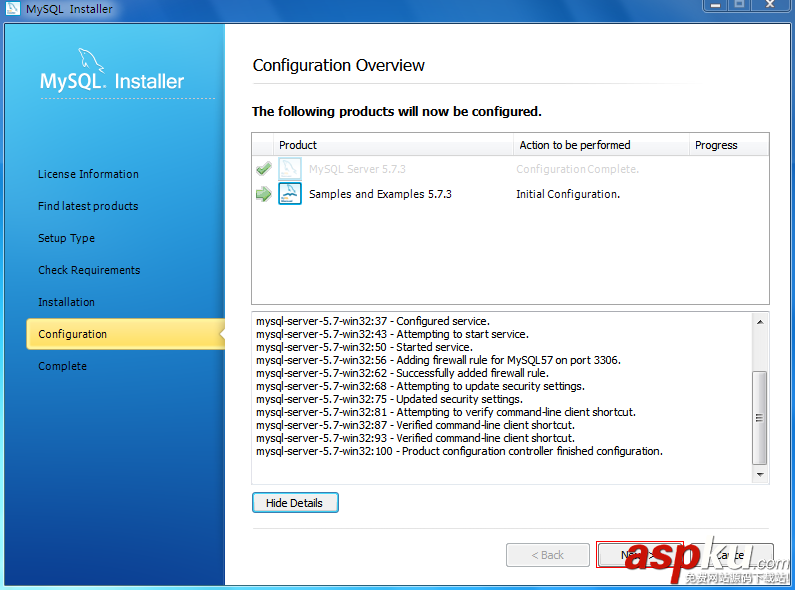Click the Configuration Overview heading
795x590 pixels.
339,65
